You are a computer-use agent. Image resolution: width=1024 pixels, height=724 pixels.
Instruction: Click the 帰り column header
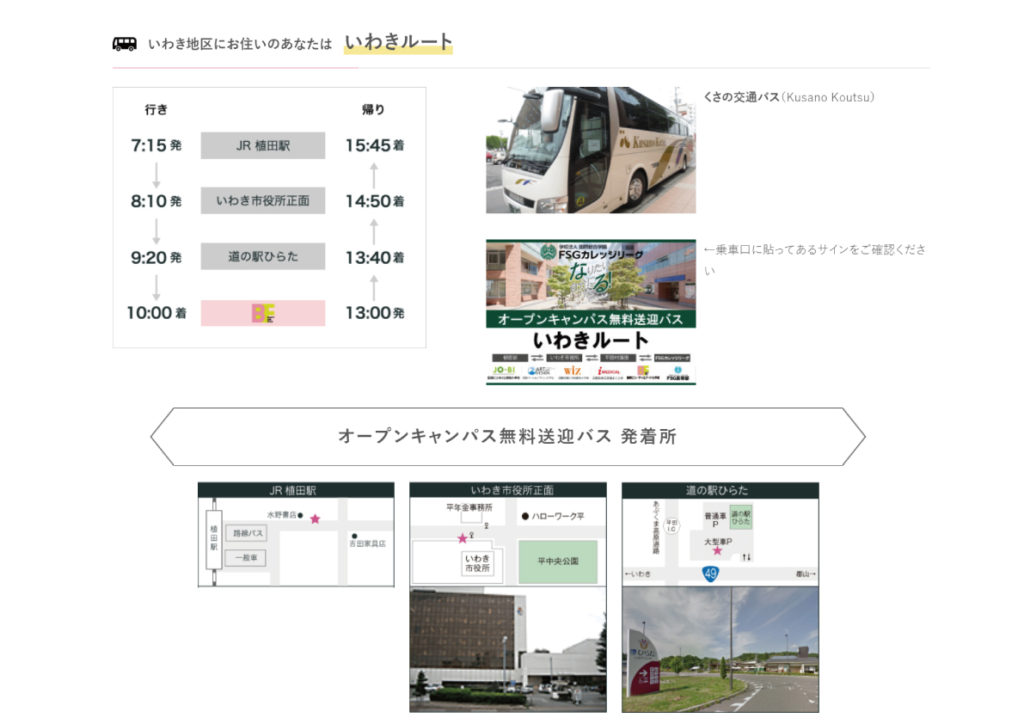[x=374, y=110]
